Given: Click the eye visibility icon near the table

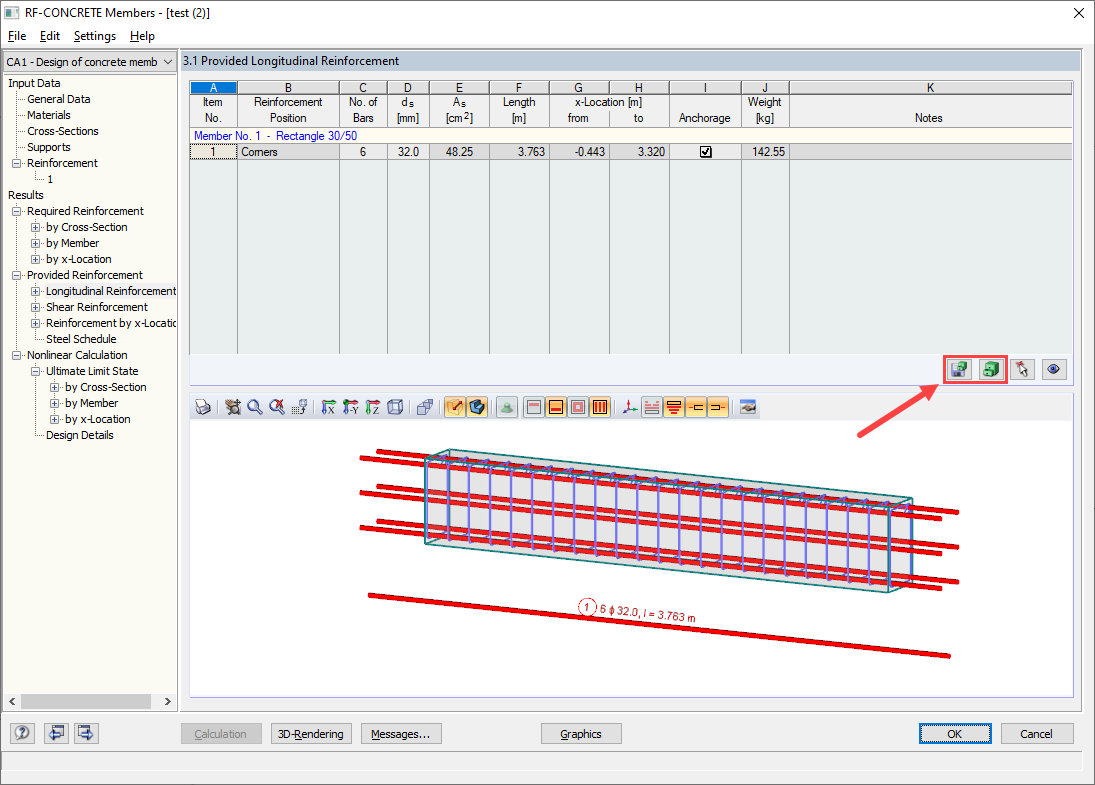Looking at the screenshot, I should pyautogui.click(x=1053, y=369).
